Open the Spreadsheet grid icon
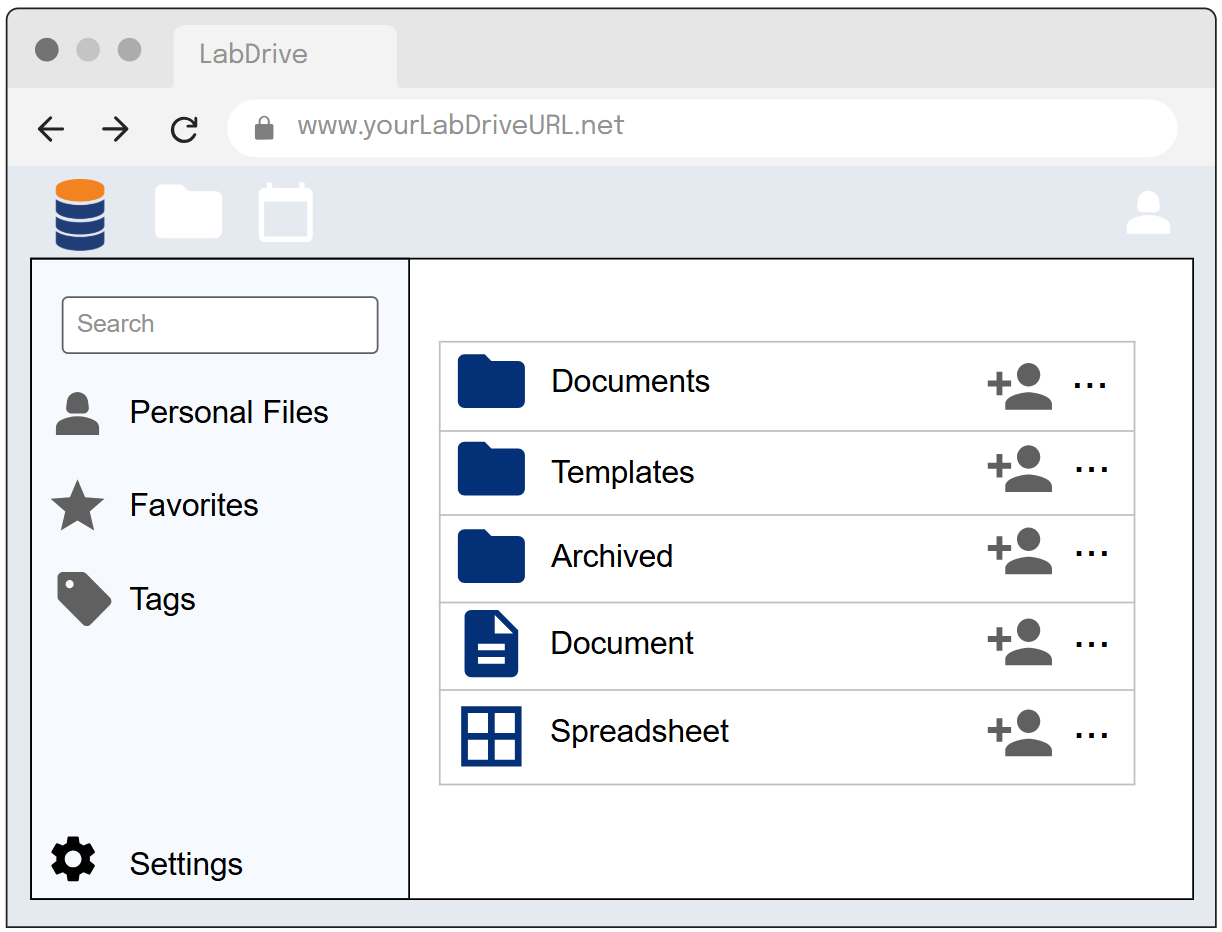 pyautogui.click(x=491, y=736)
